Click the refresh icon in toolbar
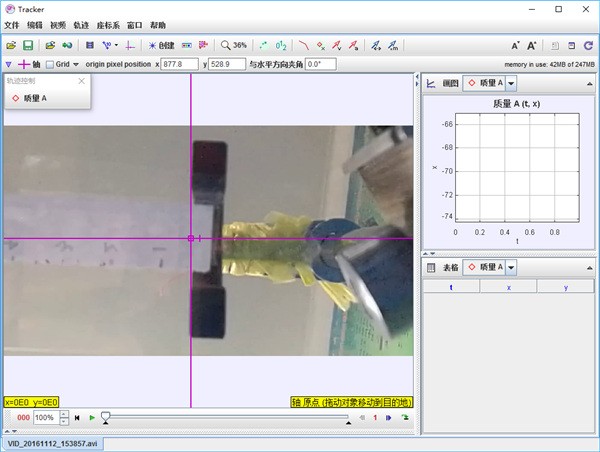 point(589,45)
